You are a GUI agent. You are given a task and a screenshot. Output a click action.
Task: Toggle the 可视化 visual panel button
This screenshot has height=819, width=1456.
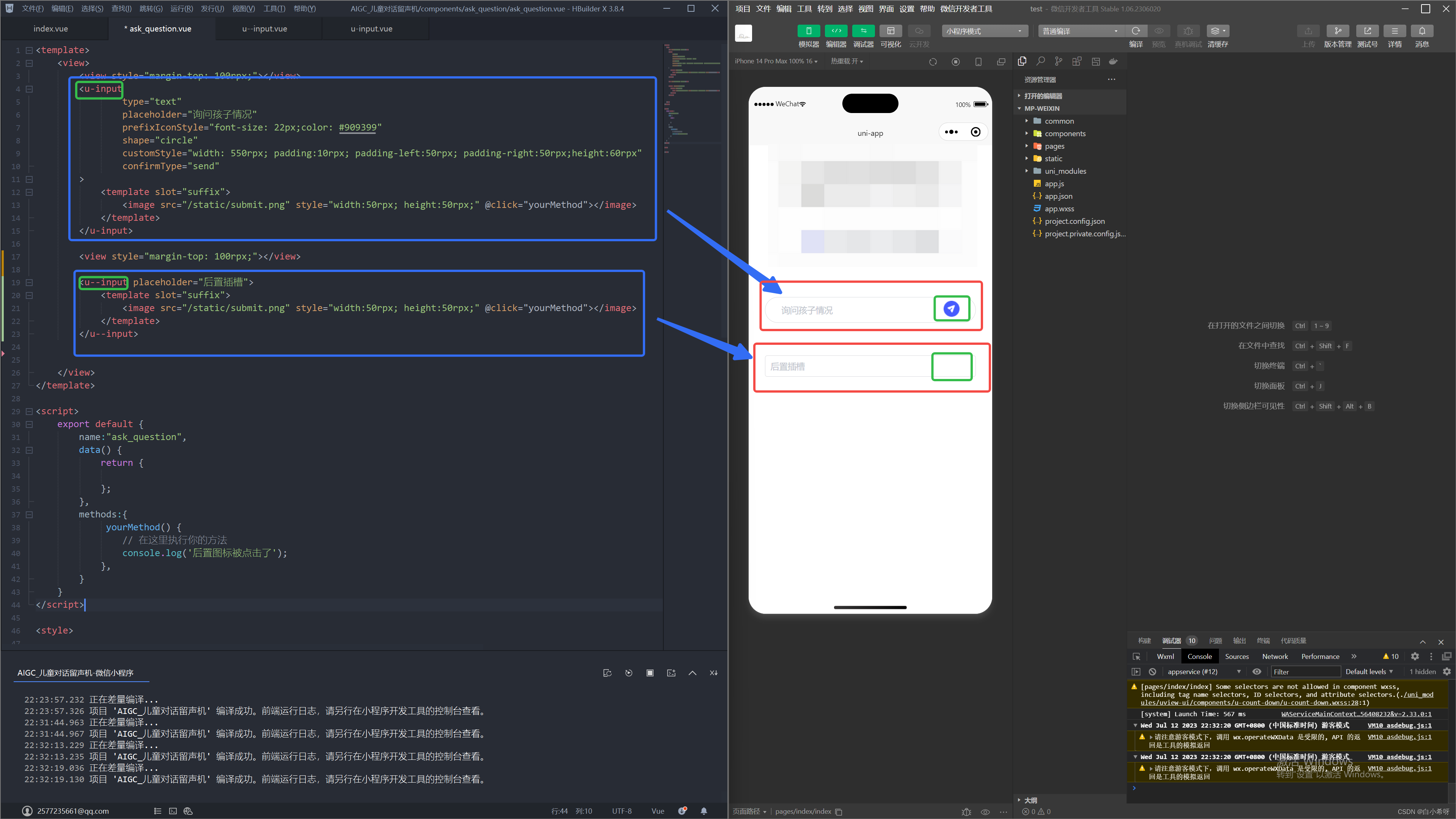pos(891,31)
